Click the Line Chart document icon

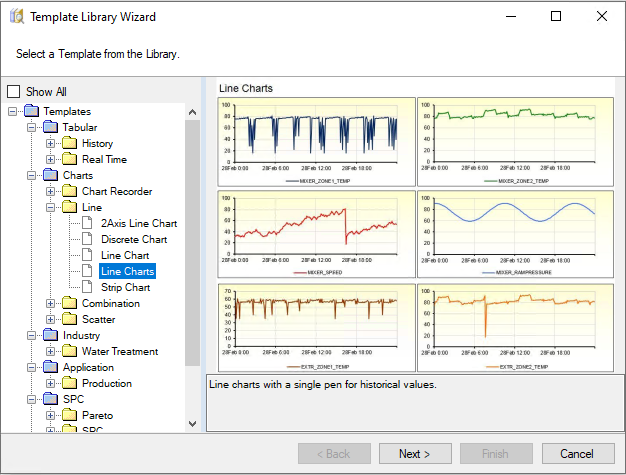click(x=87, y=255)
